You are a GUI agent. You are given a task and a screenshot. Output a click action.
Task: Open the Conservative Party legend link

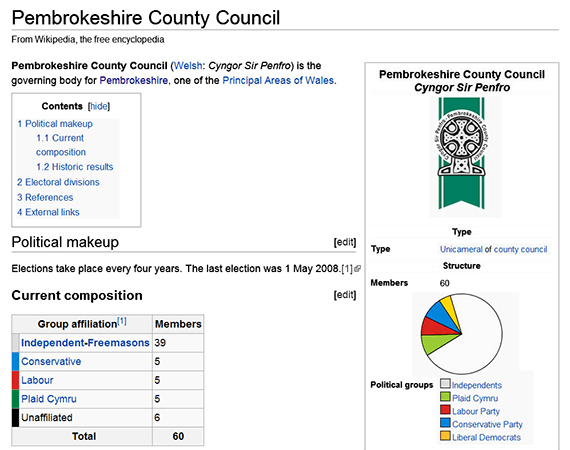(487, 425)
